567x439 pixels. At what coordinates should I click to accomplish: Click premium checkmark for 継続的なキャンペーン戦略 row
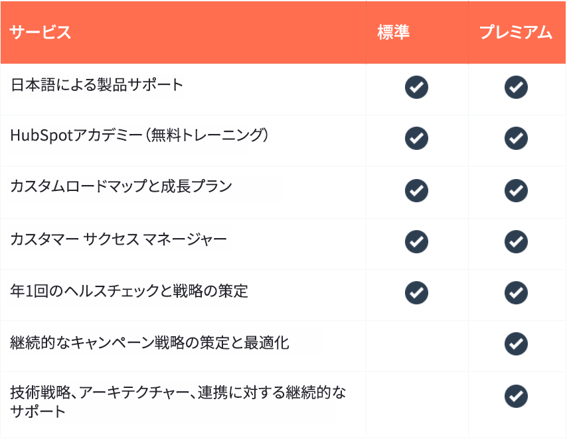516,344
